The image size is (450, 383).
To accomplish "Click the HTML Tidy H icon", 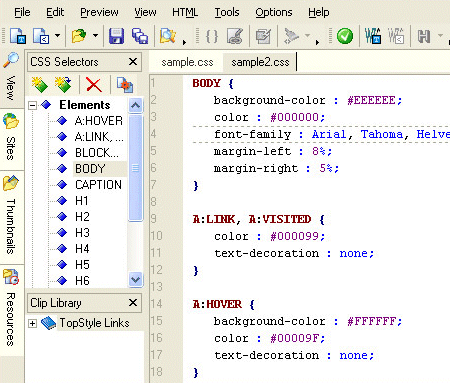I will click(x=424, y=36).
